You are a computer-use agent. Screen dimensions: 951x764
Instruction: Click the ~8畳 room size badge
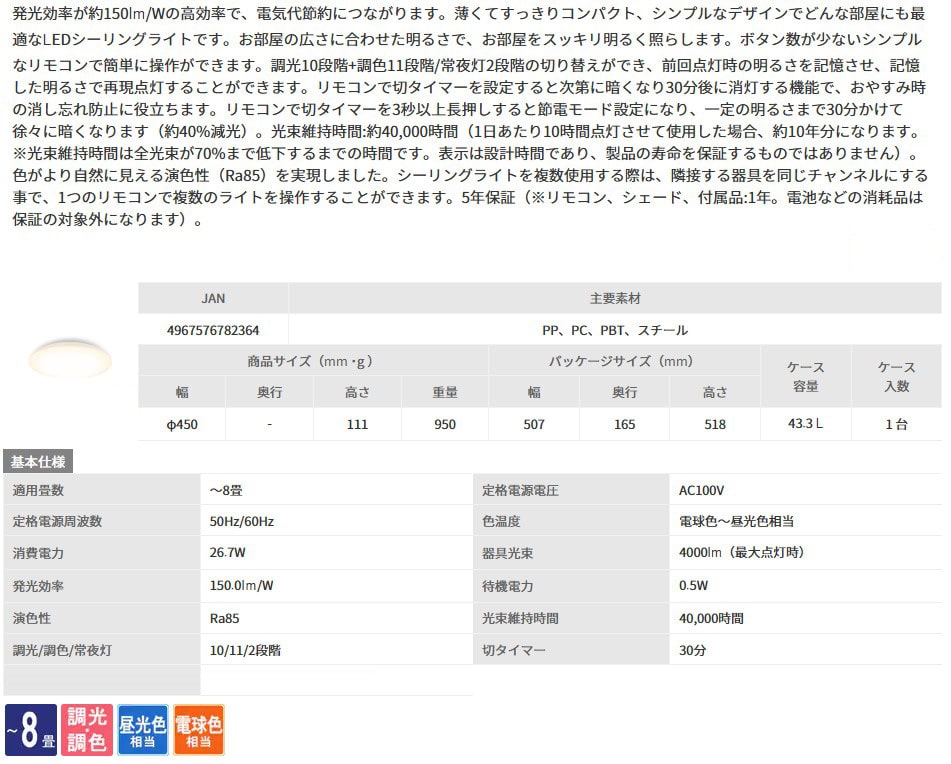click(30, 730)
